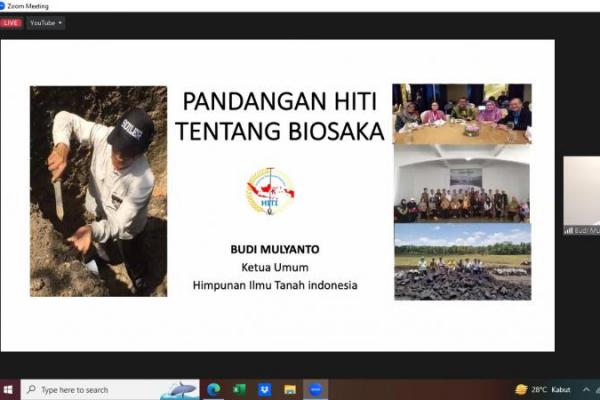This screenshot has width=600, height=400.
Task: Click the soil digging photo on slide
Action: [99, 191]
